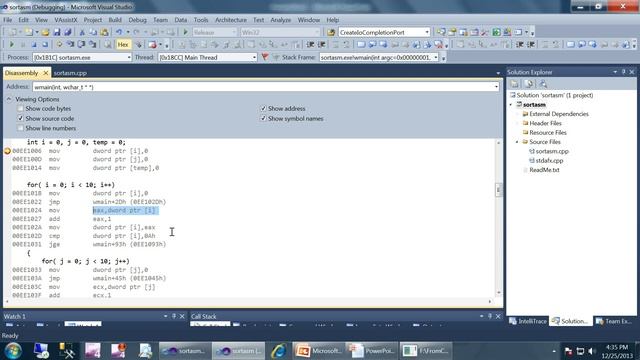The width and height of the screenshot is (640, 360).
Task: Click the Copy icon in standard toolbar
Action: point(93,32)
